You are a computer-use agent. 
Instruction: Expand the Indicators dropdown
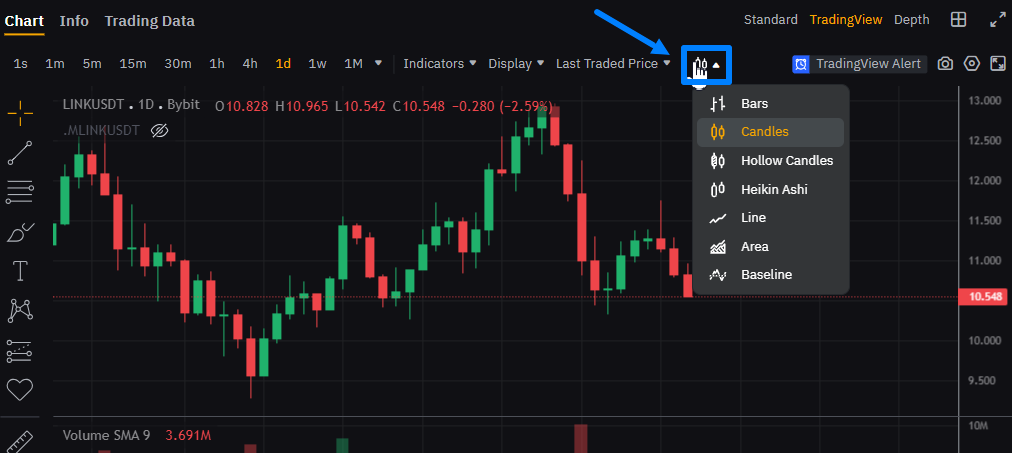[439, 64]
